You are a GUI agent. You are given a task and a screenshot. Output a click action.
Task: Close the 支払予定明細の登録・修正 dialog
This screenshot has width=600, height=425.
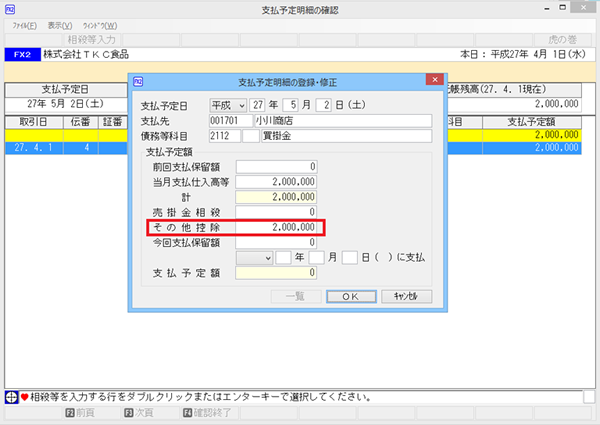(435, 80)
